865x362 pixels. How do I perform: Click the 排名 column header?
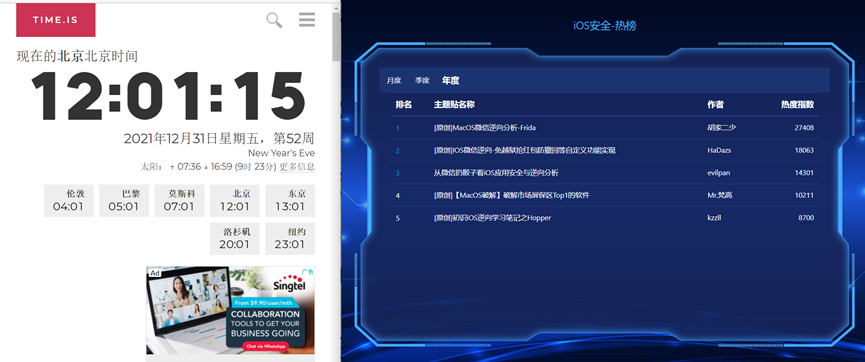click(x=403, y=104)
